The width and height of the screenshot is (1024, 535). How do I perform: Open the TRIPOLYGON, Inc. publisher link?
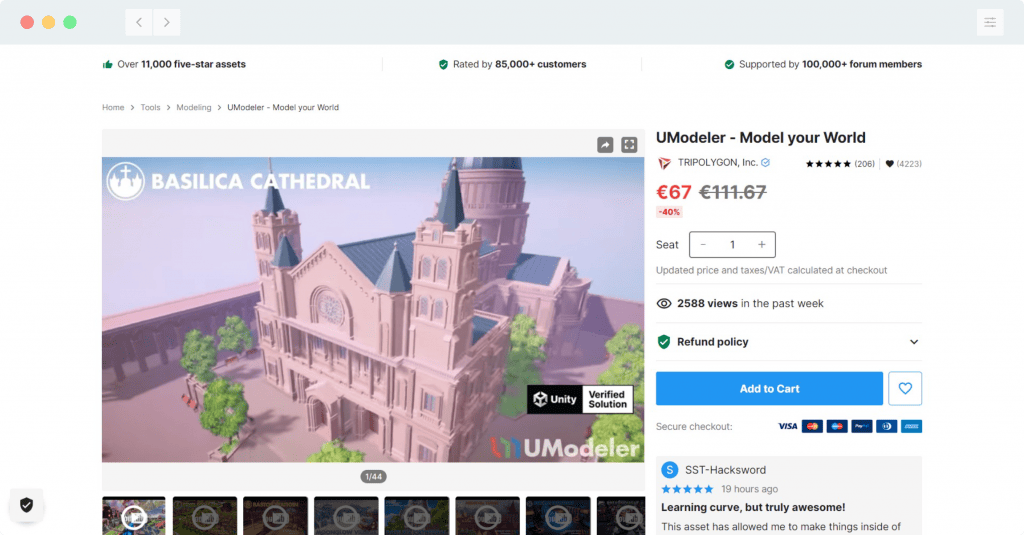tap(717, 163)
